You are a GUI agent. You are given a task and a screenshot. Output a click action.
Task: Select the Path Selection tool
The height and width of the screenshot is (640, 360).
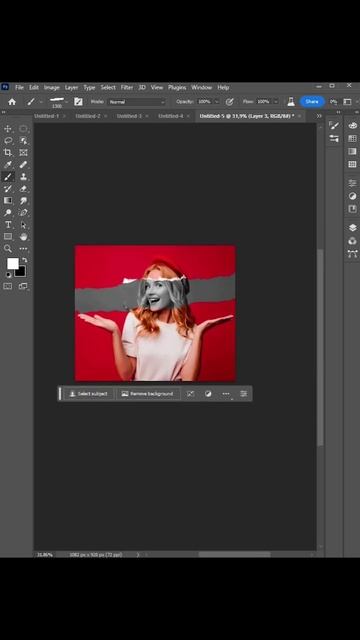click(23, 224)
